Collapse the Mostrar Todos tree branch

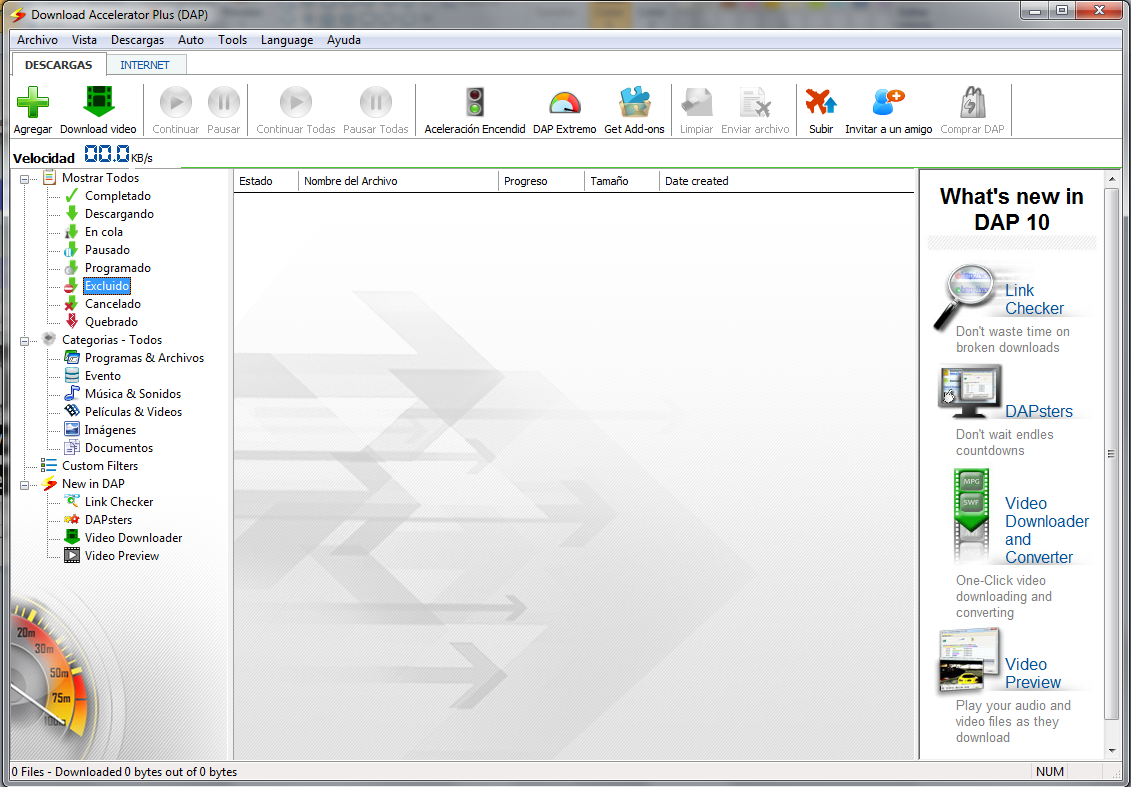coord(22,177)
